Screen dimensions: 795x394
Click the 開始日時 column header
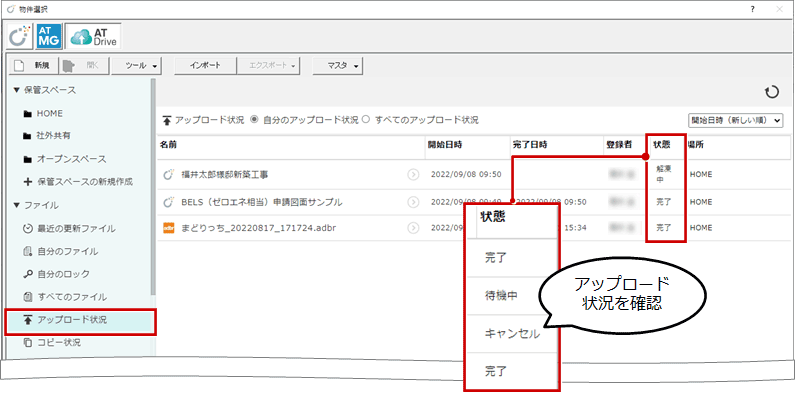[445, 145]
